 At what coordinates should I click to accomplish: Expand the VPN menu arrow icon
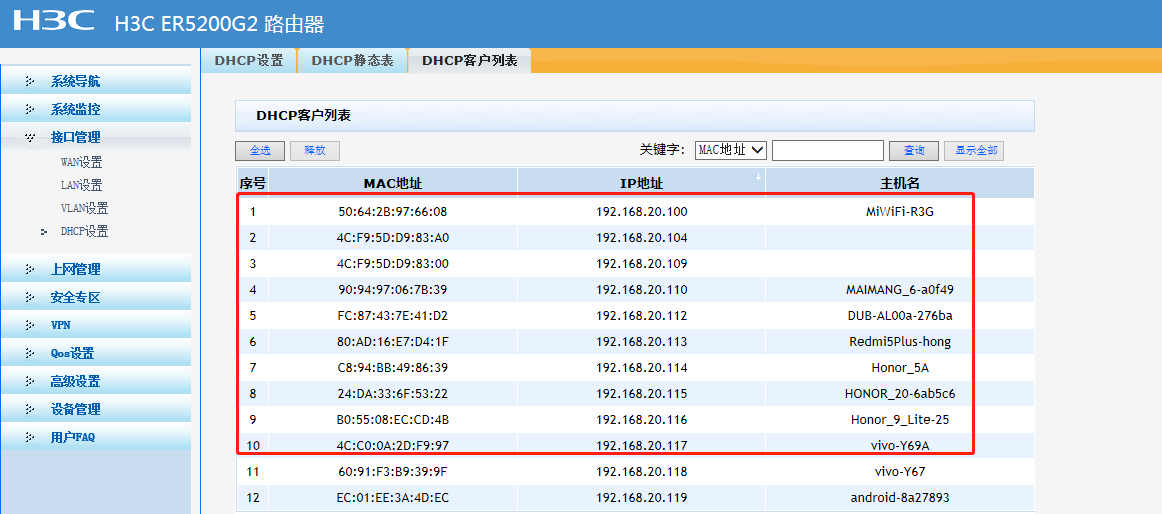point(30,325)
